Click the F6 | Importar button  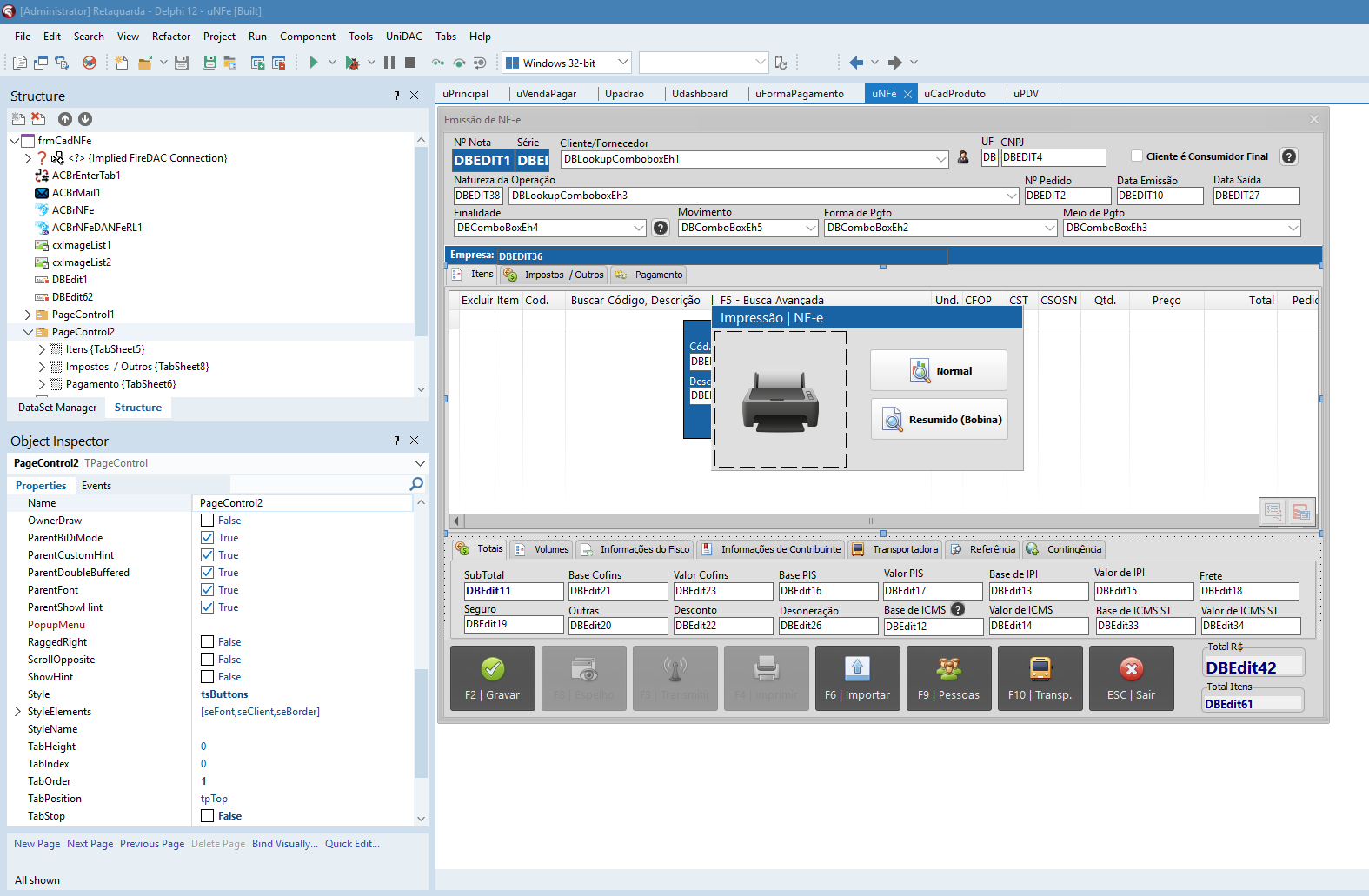tap(857, 679)
